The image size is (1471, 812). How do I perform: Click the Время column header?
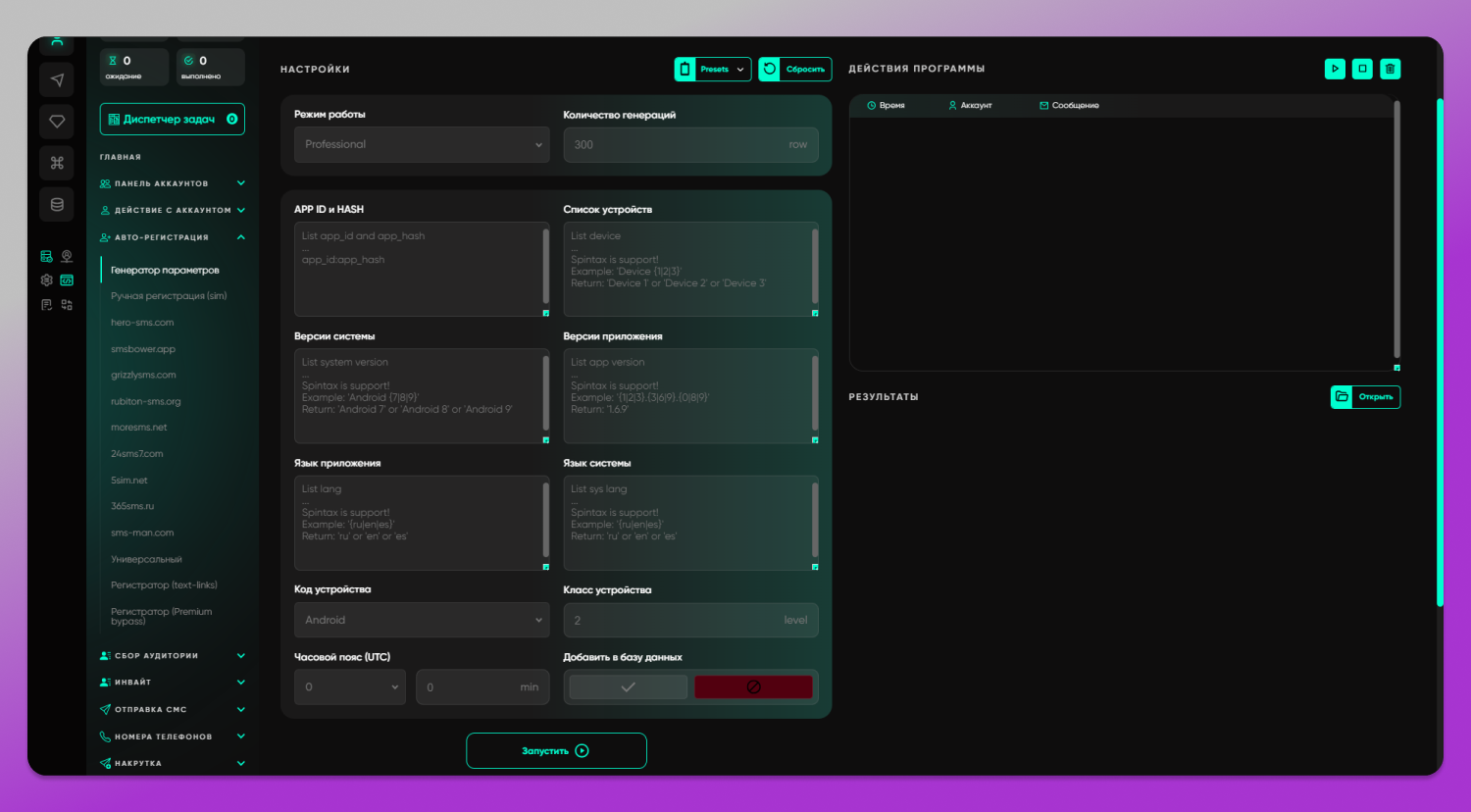pos(886,105)
